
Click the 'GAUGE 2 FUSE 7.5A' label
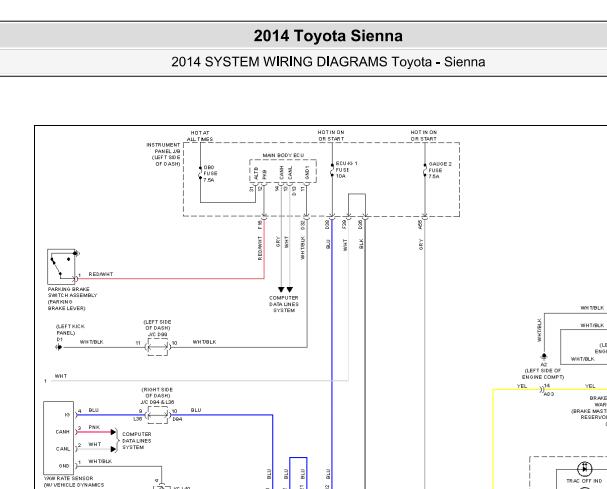(x=440, y=170)
